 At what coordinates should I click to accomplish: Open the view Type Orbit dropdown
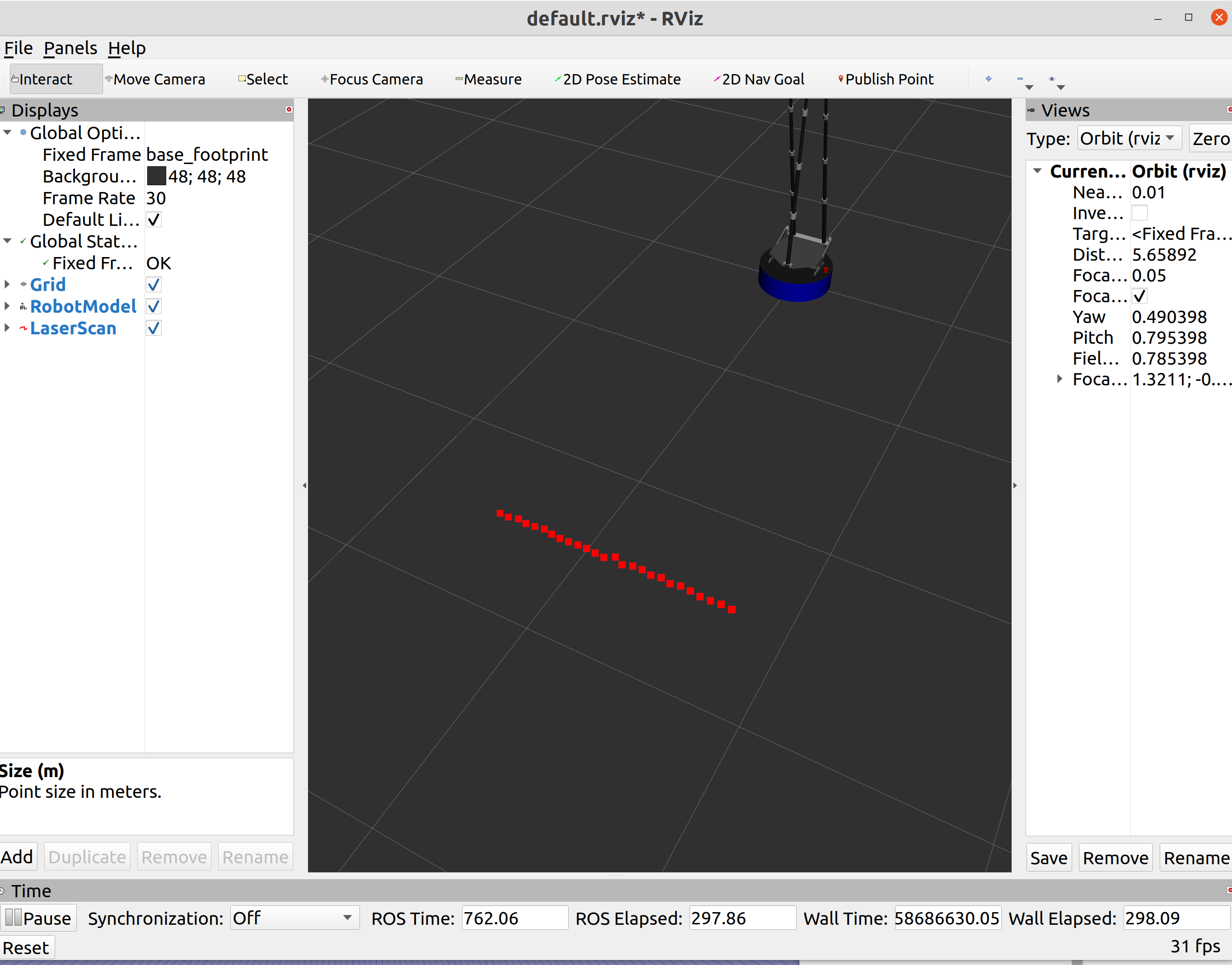(x=1129, y=138)
